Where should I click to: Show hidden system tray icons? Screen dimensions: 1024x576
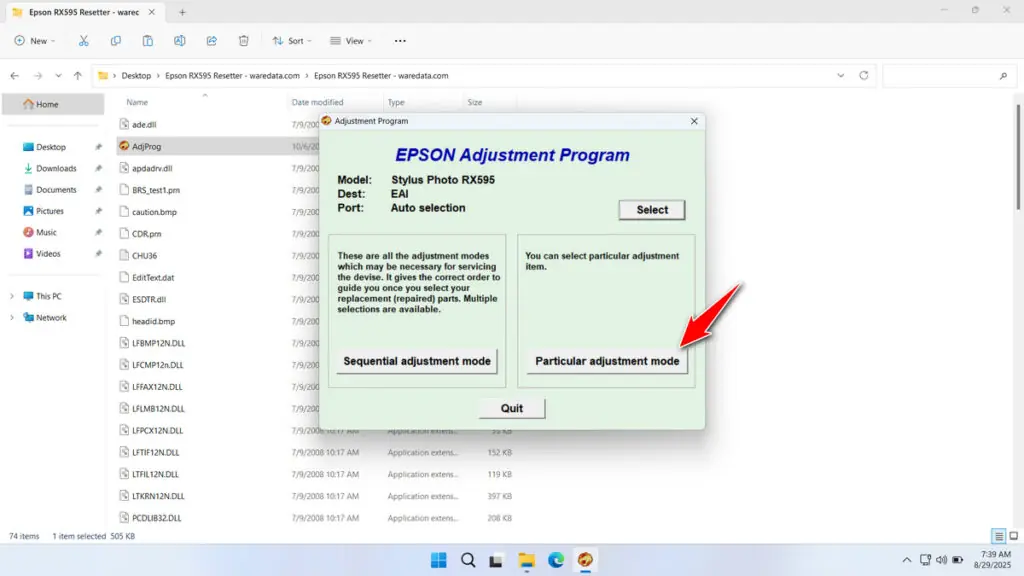click(906, 560)
